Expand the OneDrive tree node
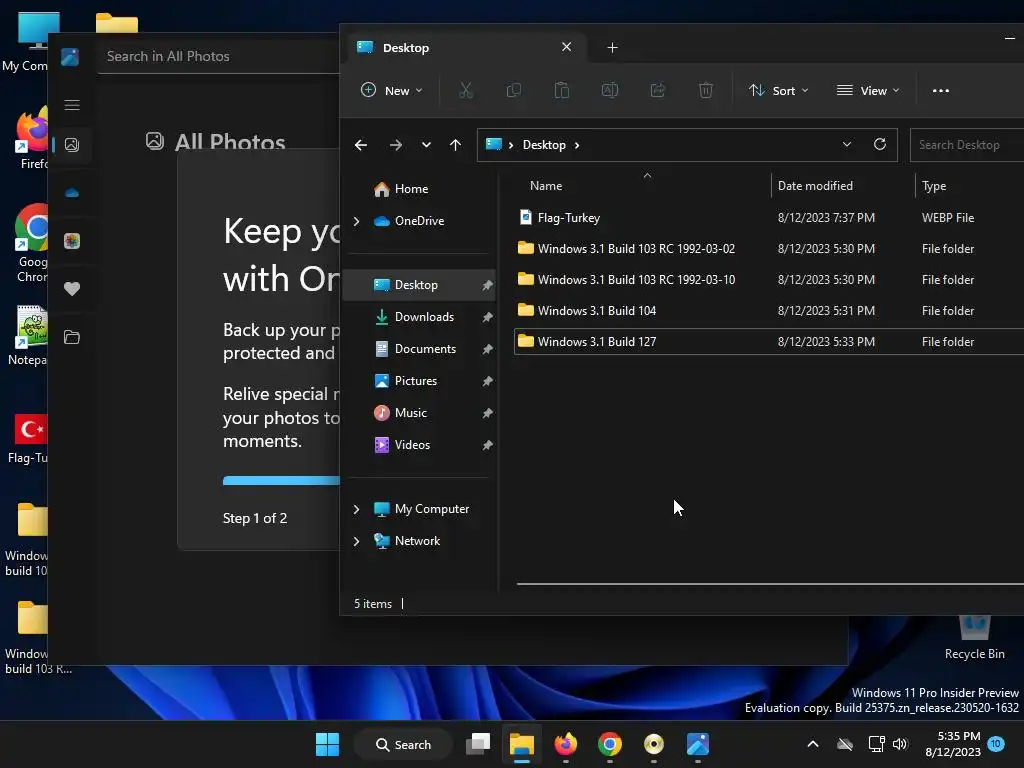The width and height of the screenshot is (1024, 768). (x=357, y=221)
